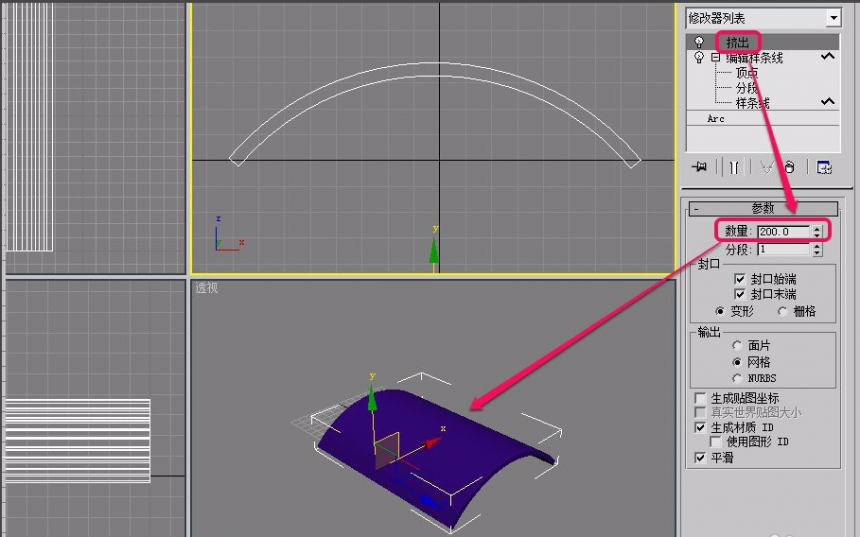Image resolution: width=860 pixels, height=537 pixels.
Task: Uncheck the 平滑 checkbox
Action: pyautogui.click(x=700, y=457)
